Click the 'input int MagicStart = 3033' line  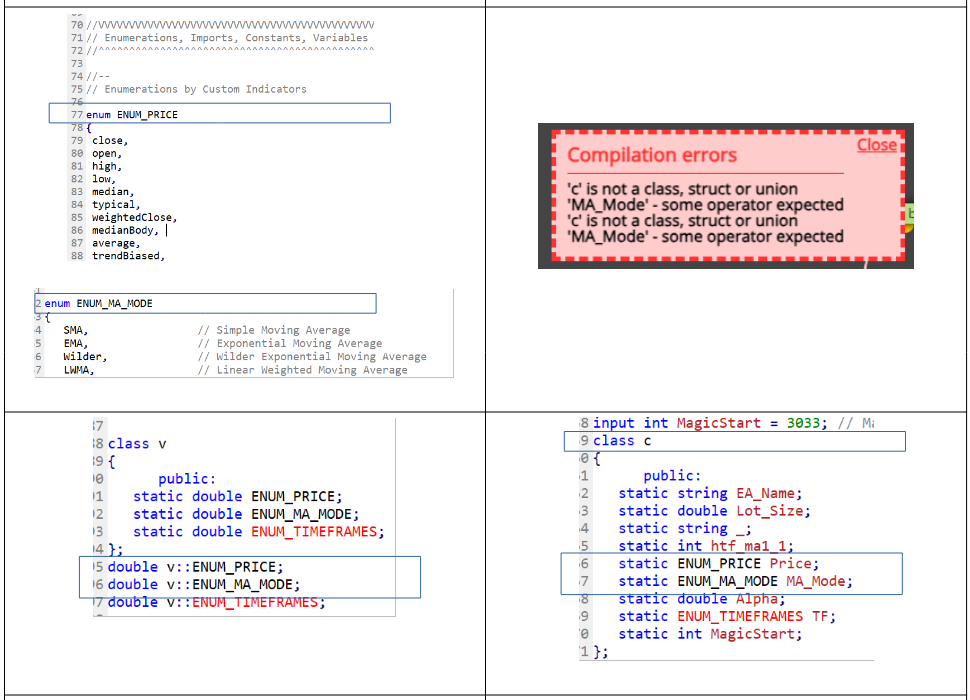(710, 423)
